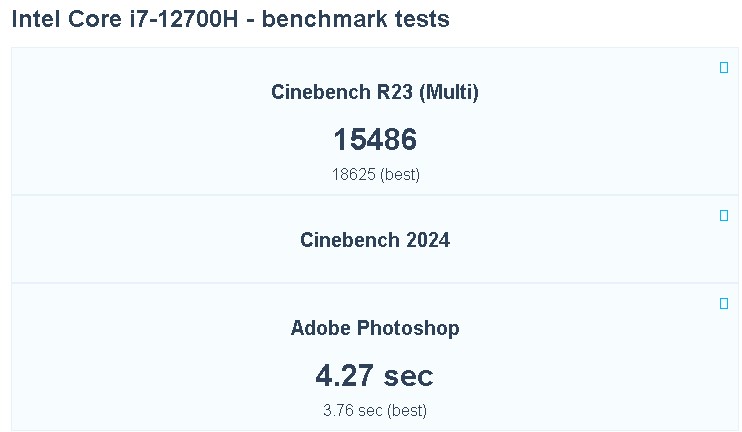Click the word "Adobe" in card title

321,328
